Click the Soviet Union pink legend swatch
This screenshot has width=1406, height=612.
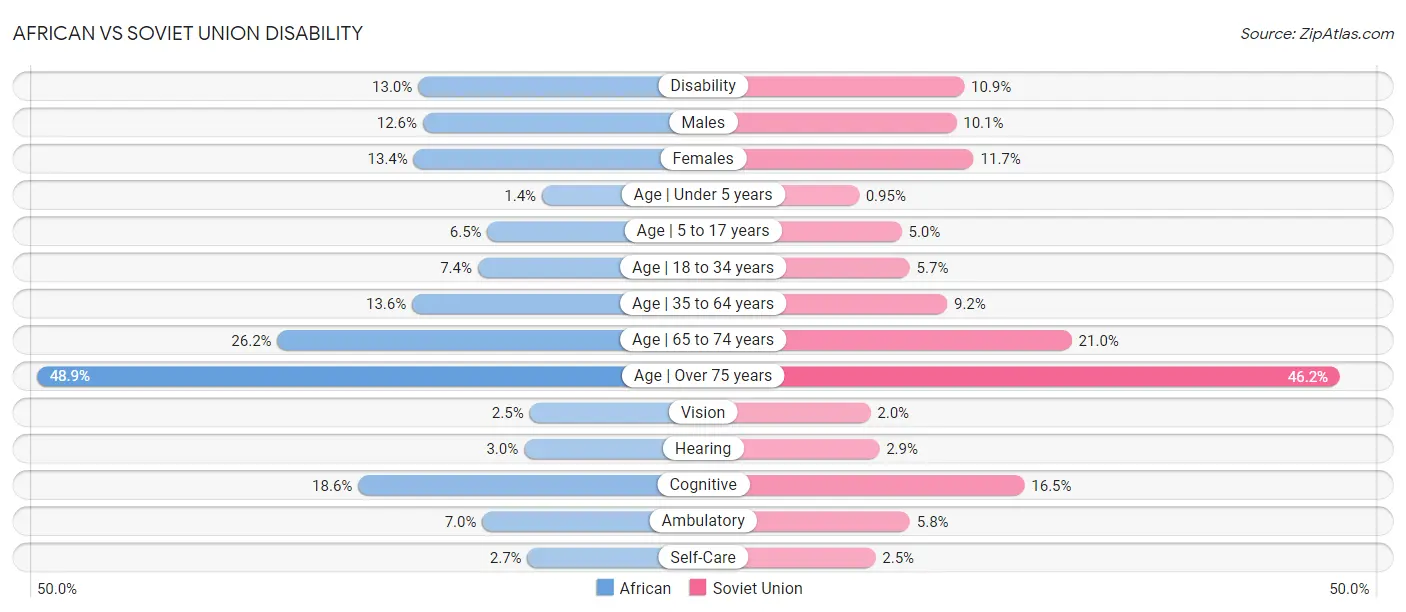[698, 588]
